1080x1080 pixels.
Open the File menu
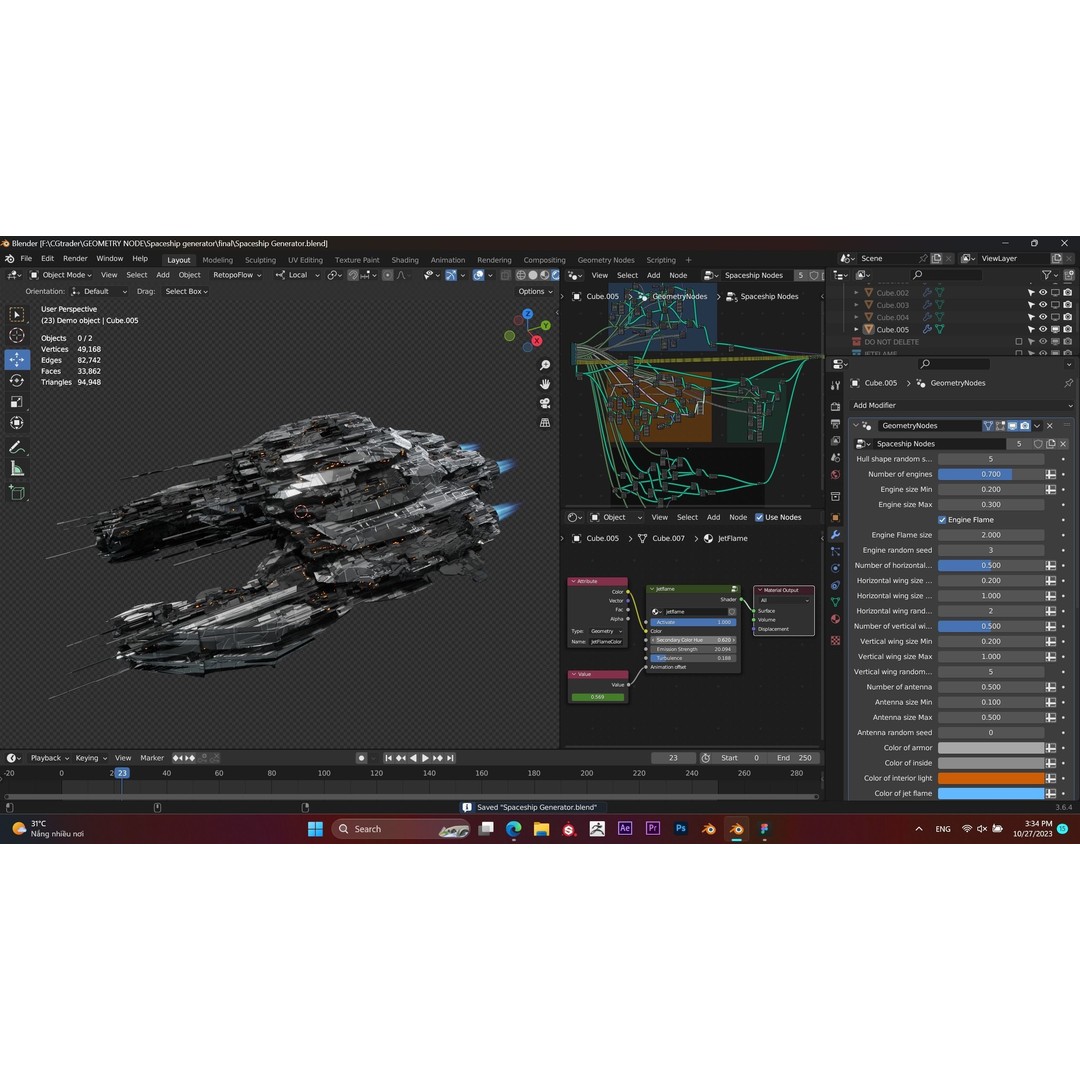(x=26, y=259)
